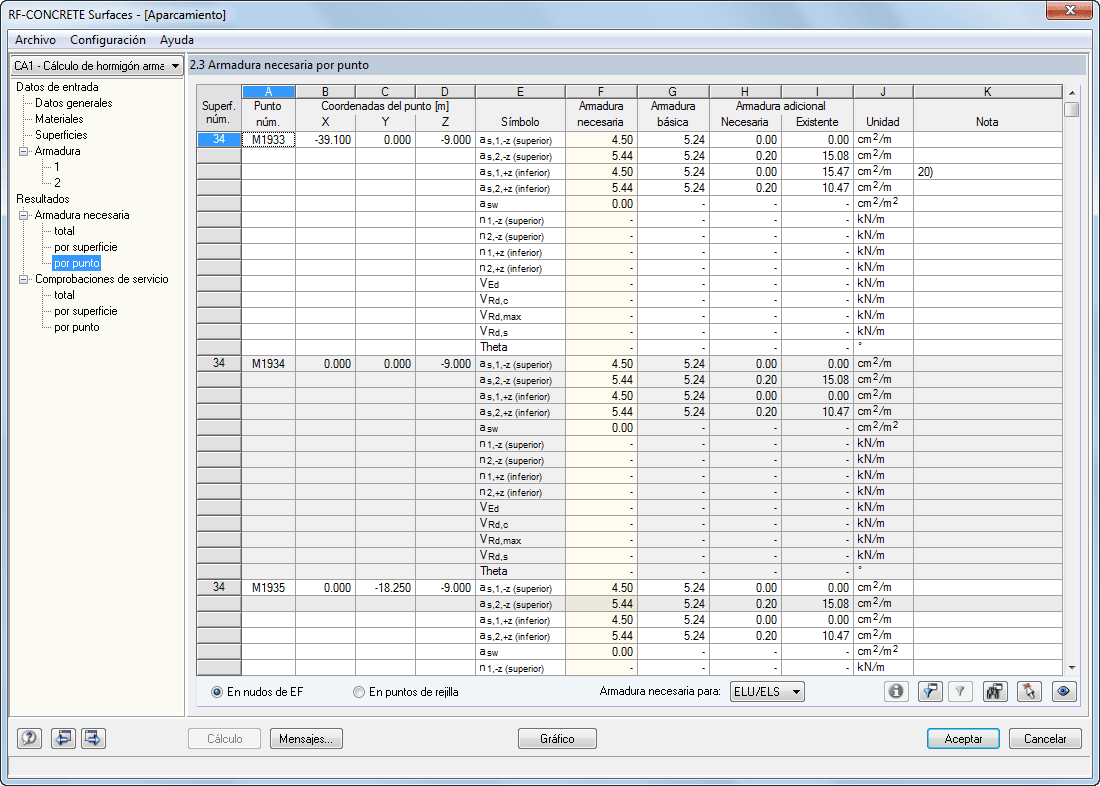Click the -18.250 Y coordinate cell
This screenshot has height=786, width=1100.
[385, 587]
